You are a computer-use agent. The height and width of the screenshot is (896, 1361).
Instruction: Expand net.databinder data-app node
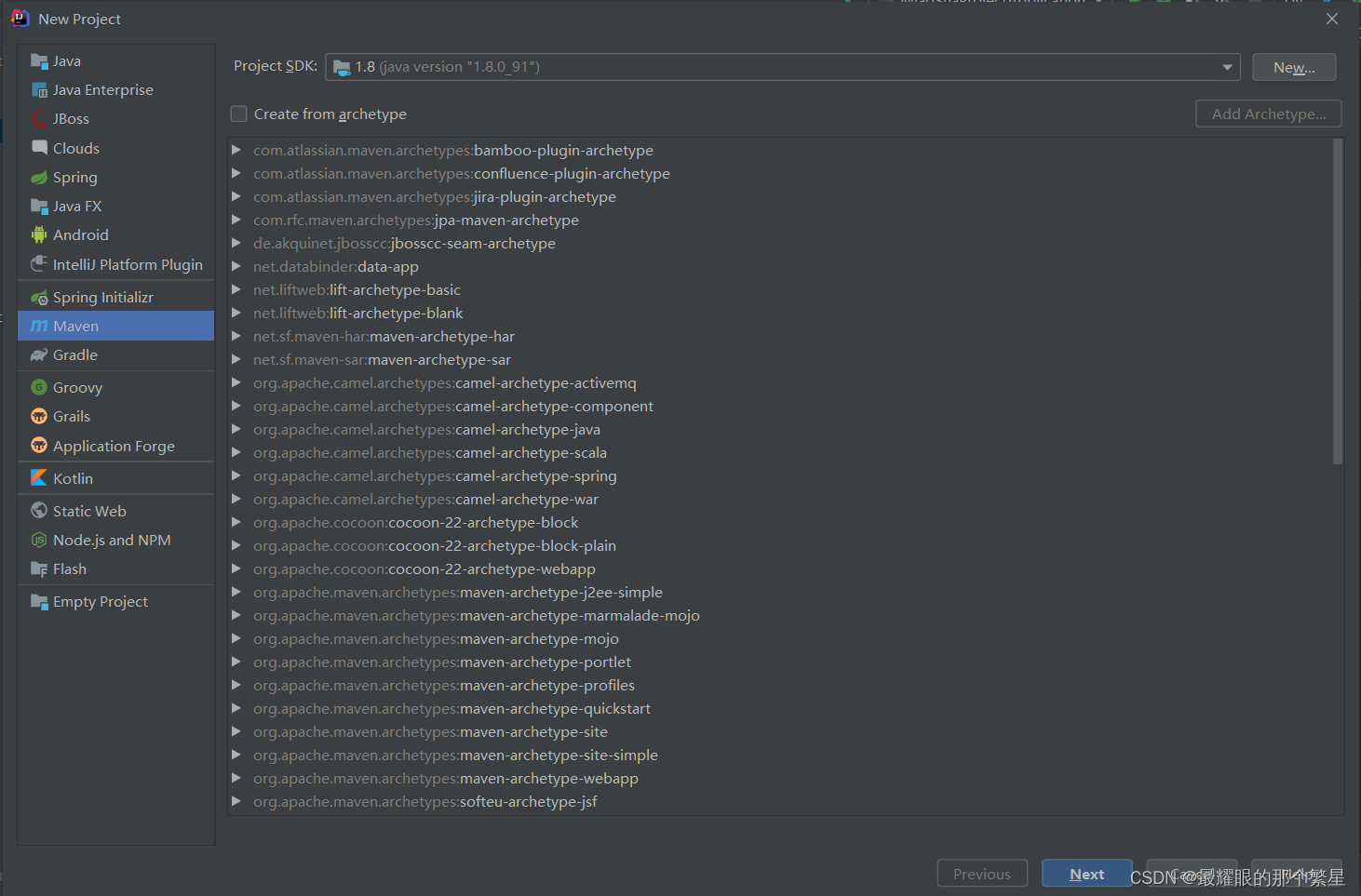point(236,266)
